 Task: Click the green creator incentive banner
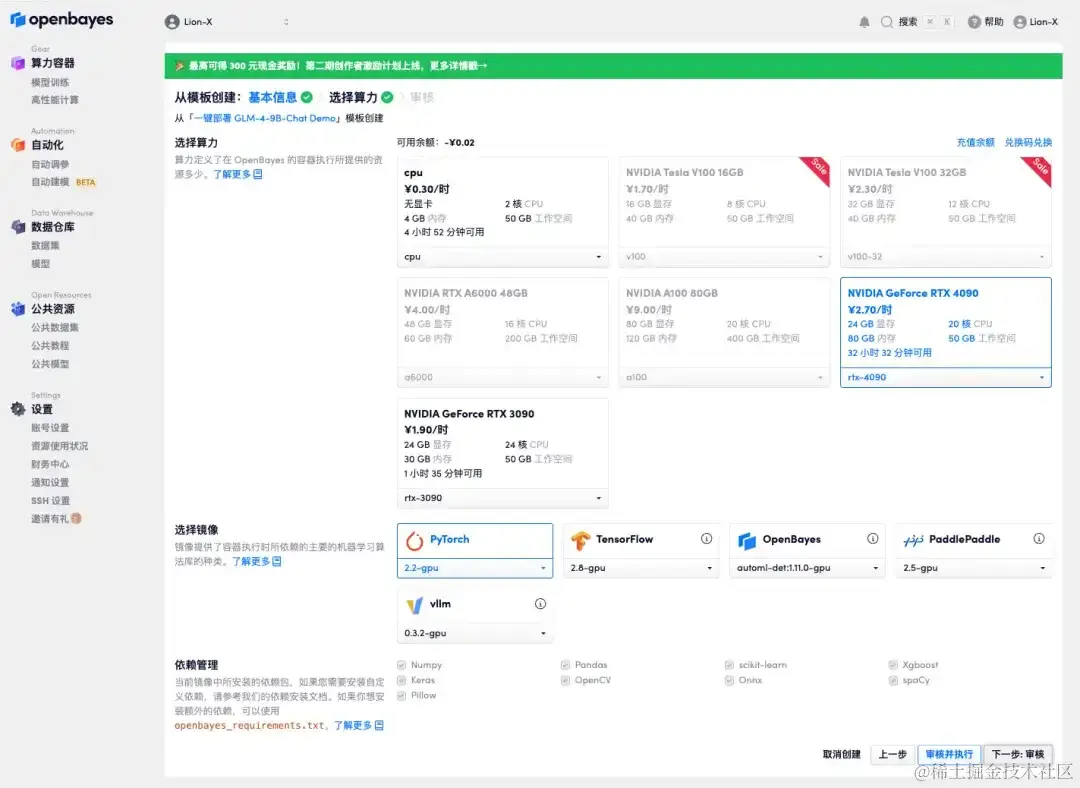pyautogui.click(x=613, y=66)
